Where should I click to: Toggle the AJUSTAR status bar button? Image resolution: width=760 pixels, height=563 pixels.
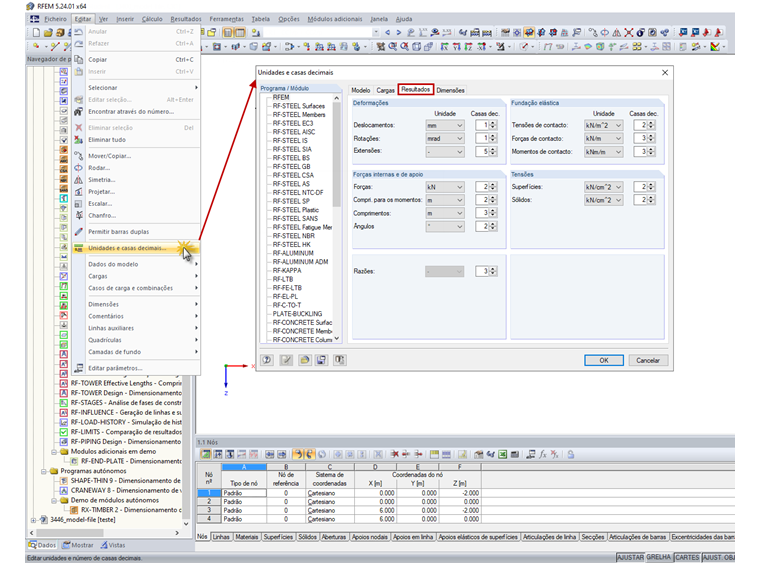click(630, 557)
